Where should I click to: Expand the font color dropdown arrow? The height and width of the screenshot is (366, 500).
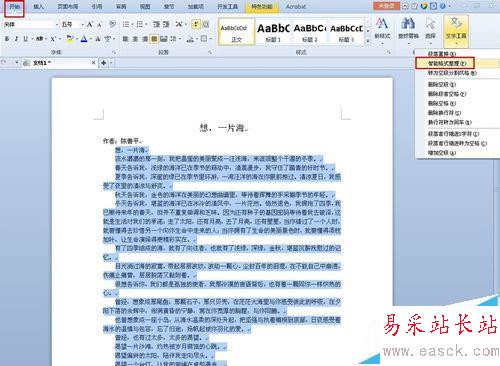pos(90,39)
